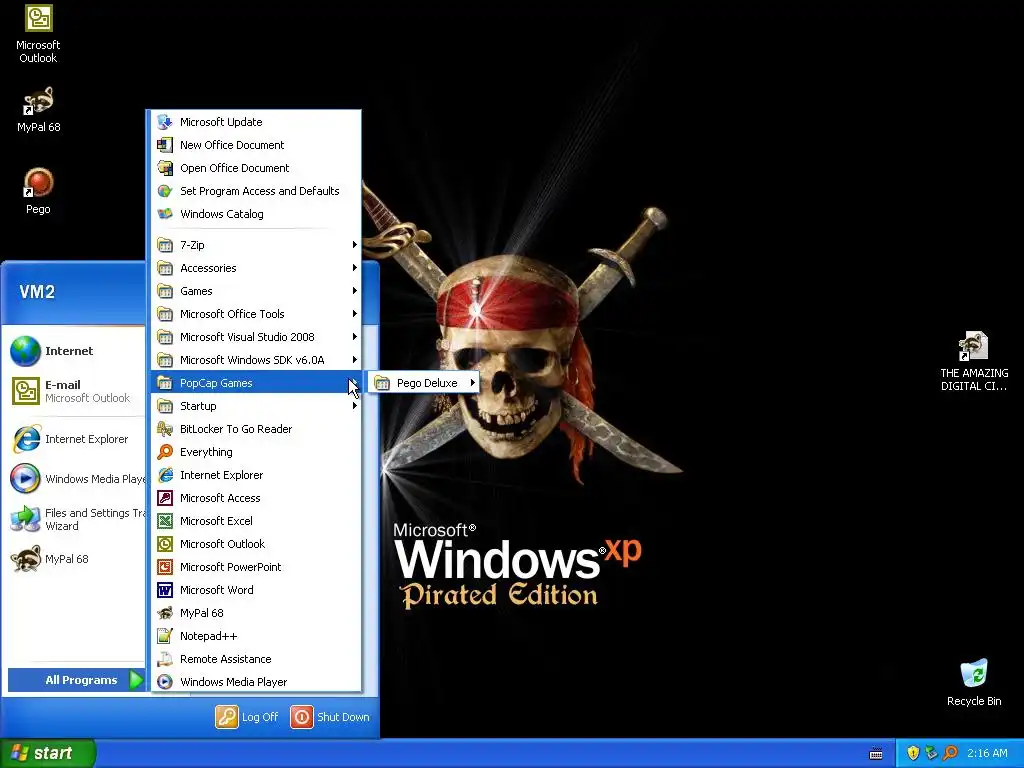Expand the Games submenu arrow
The height and width of the screenshot is (768, 1024).
pos(355,291)
